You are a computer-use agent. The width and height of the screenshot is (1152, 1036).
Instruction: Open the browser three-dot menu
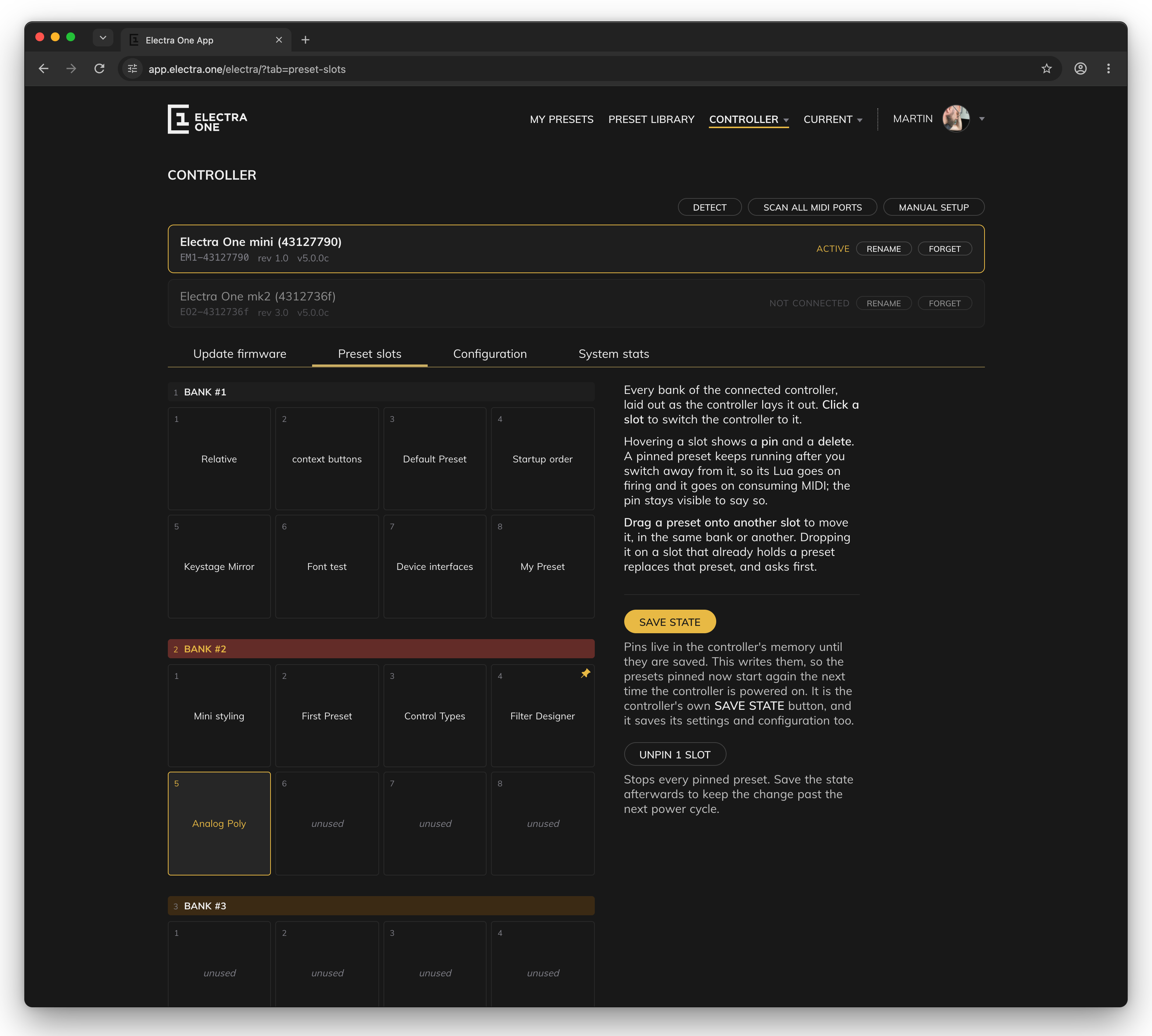[1108, 69]
